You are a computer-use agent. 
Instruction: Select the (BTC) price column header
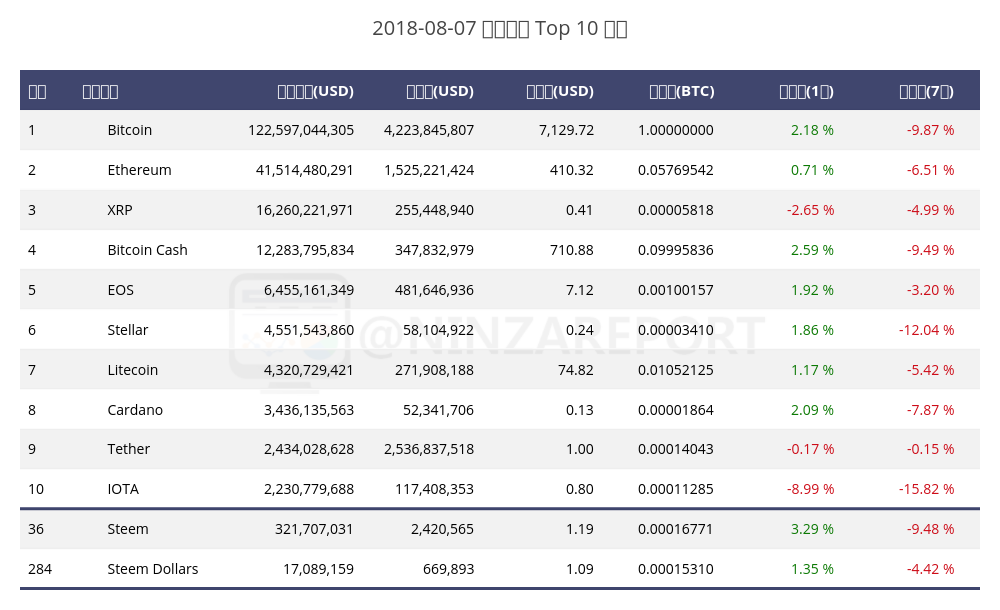coord(682,91)
